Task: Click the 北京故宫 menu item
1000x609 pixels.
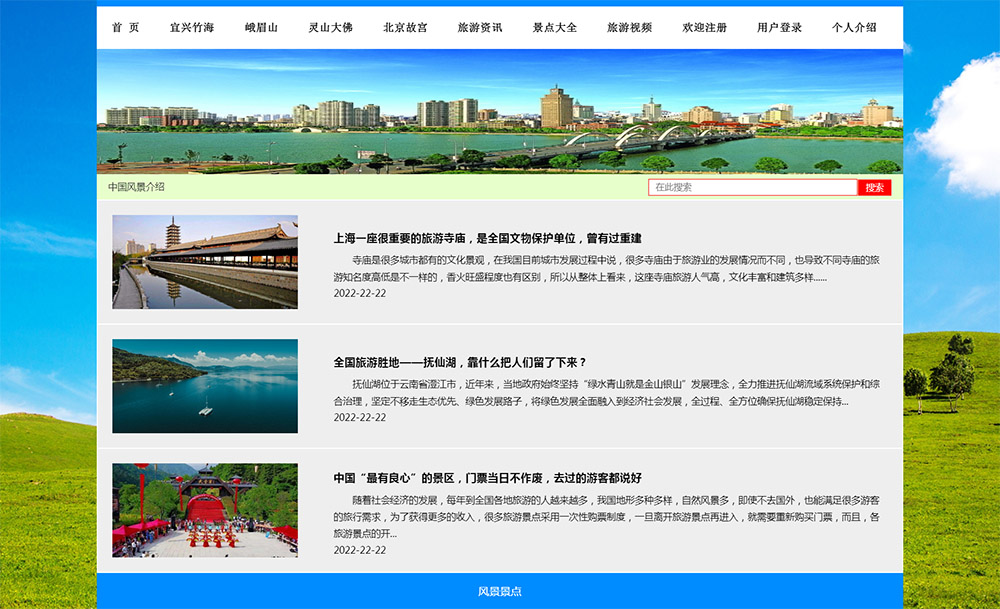Action: (x=406, y=27)
